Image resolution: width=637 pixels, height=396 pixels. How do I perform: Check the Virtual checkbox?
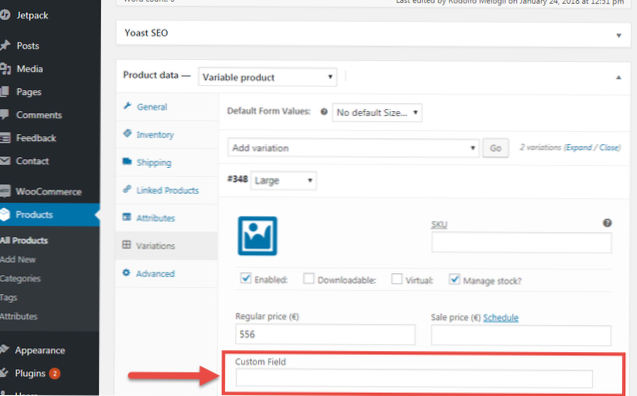point(396,279)
